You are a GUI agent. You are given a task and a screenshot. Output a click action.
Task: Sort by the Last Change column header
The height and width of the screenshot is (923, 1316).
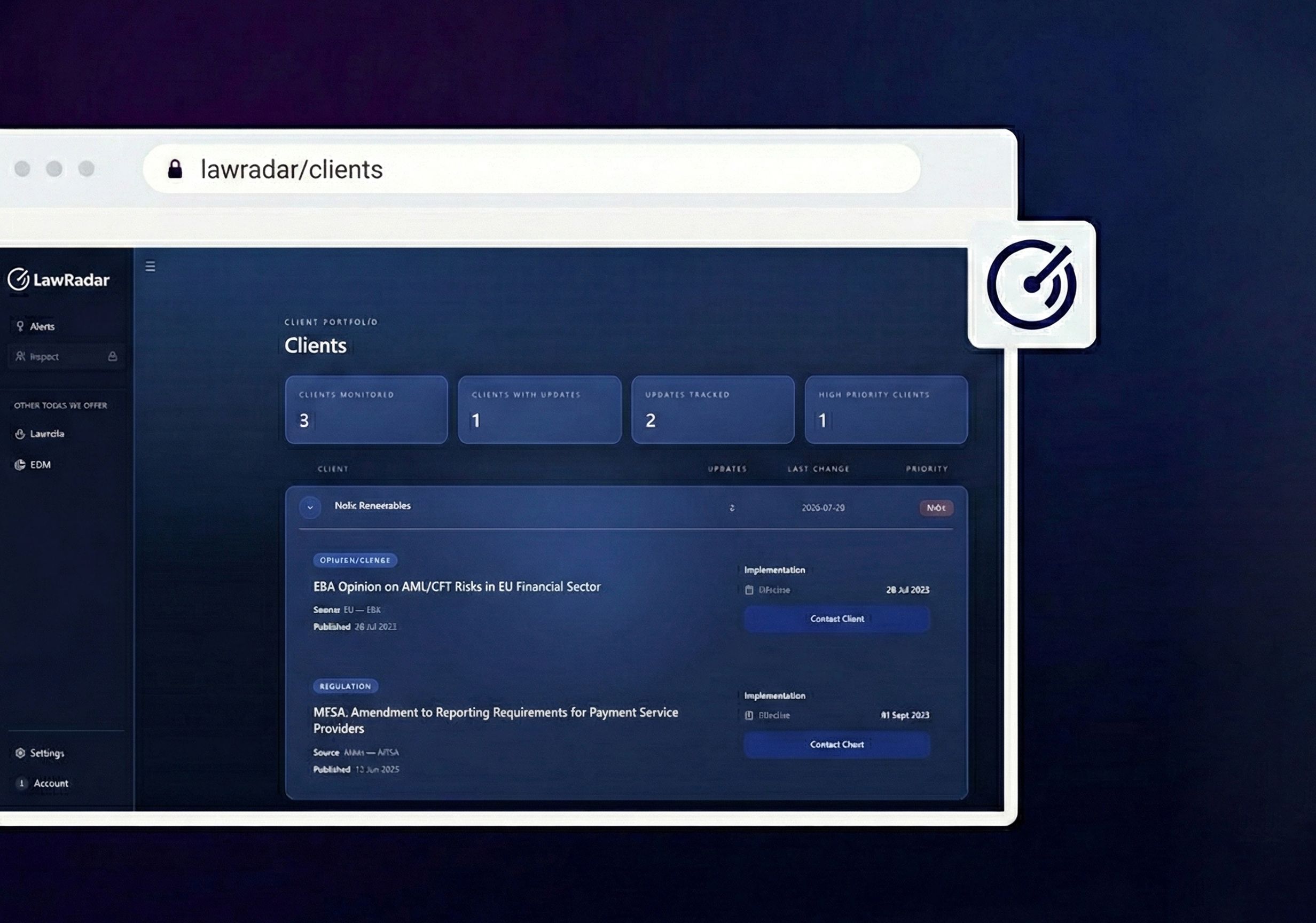[818, 468]
